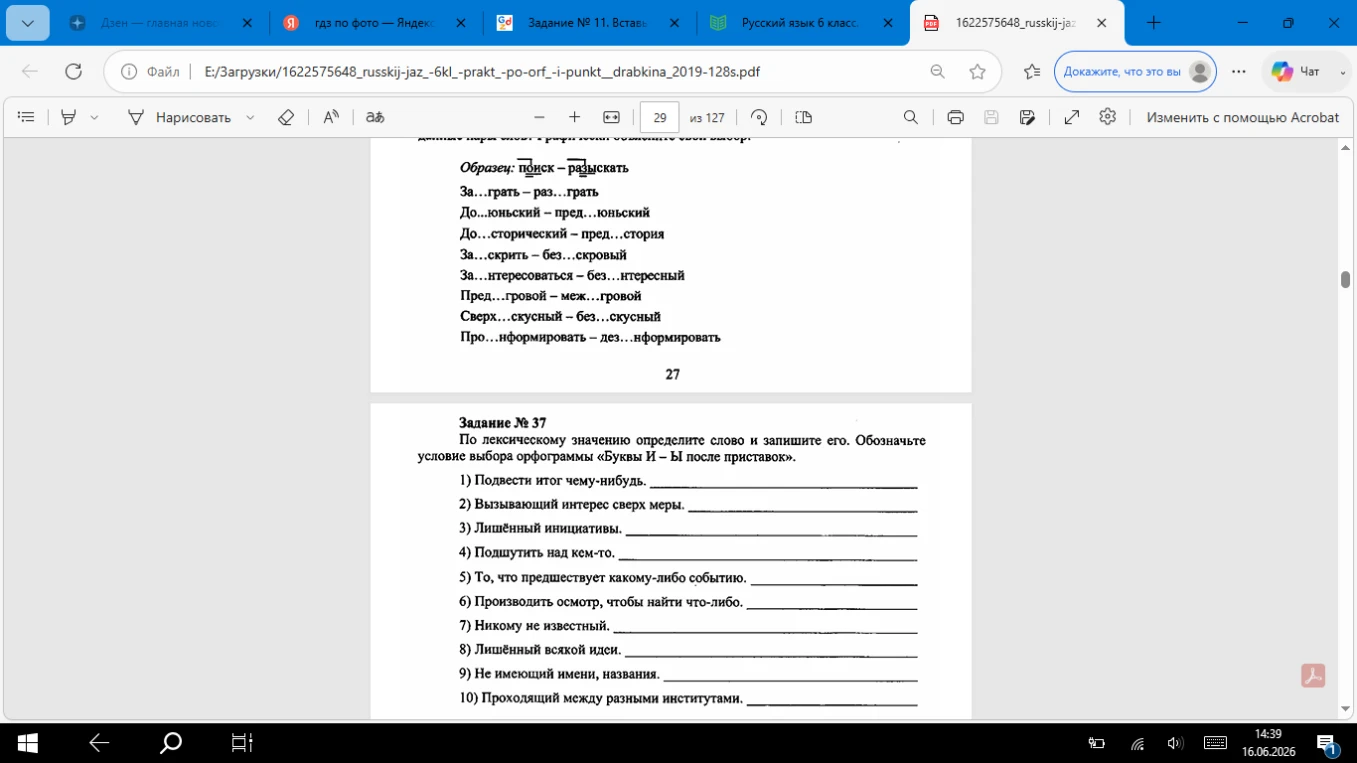
Task: Print the PDF document
Action: (x=955, y=117)
